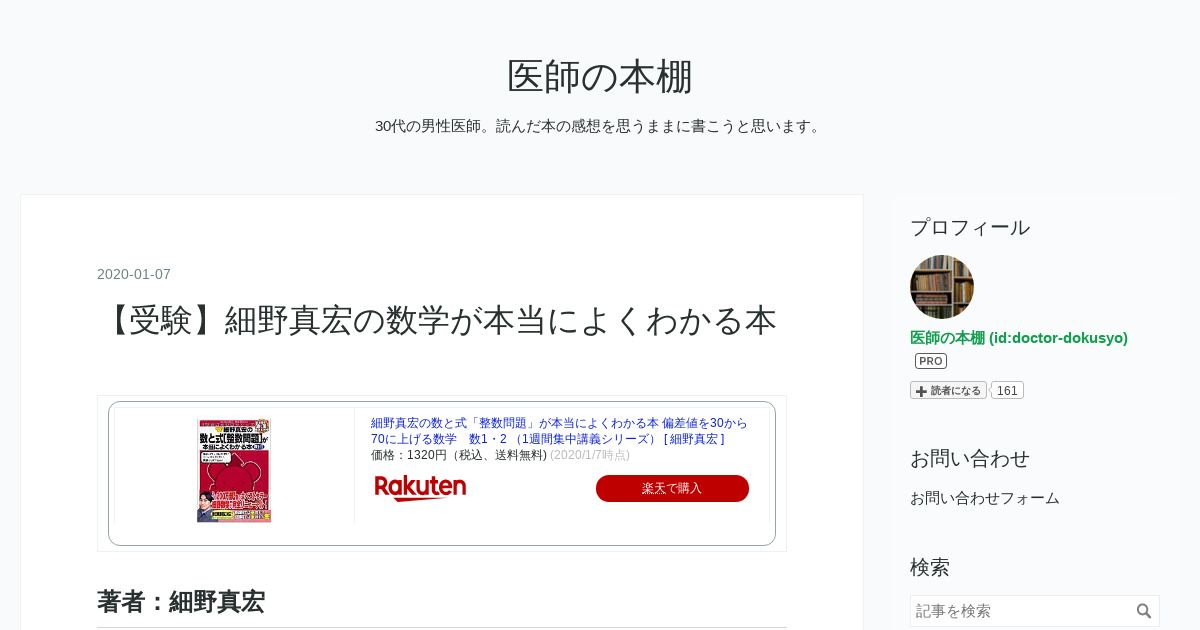Open the 【受験】細野真宏の数学 article title
This screenshot has height=630, width=1200.
[x=437, y=321]
